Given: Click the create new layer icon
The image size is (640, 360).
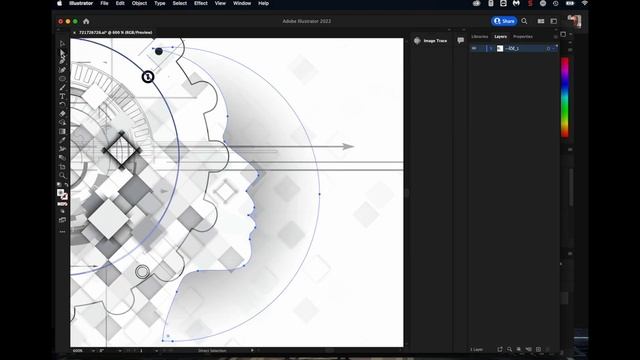Looking at the screenshot, I should (x=538, y=349).
